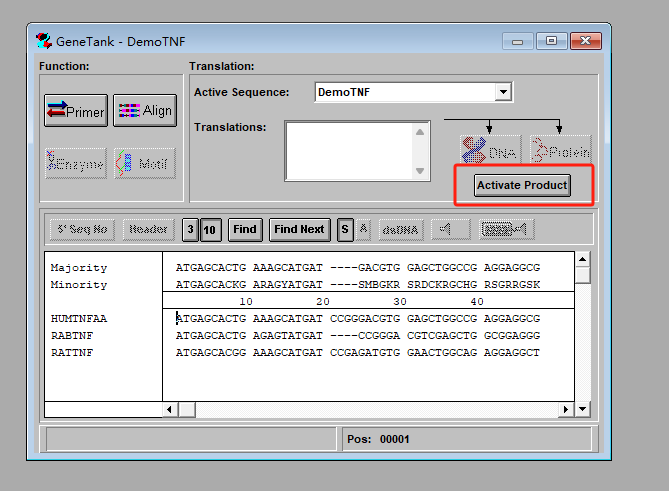The height and width of the screenshot is (491, 669).
Task: Close the GeneTank window
Action: (586, 41)
